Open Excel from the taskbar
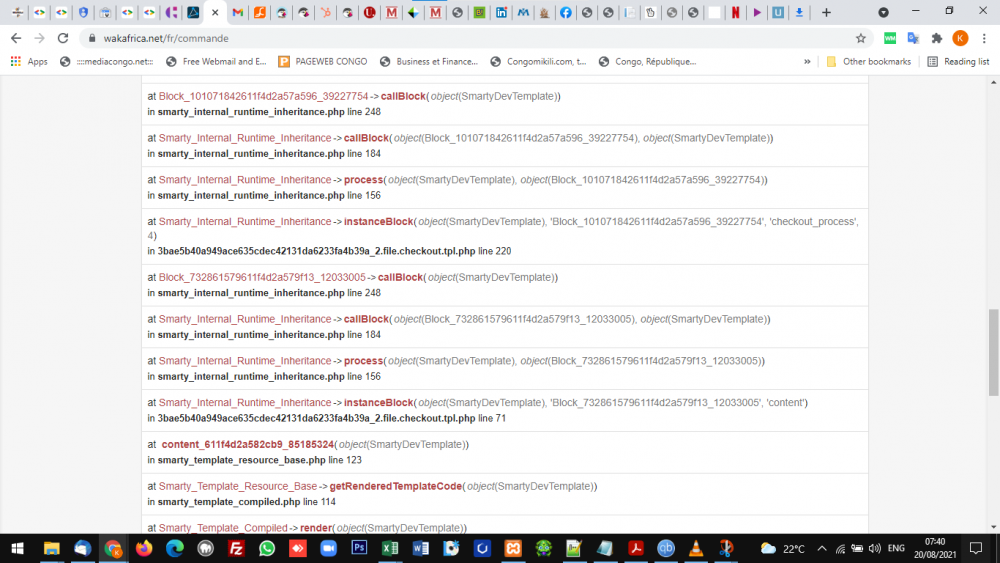Image resolution: width=1000 pixels, height=563 pixels. click(390, 548)
